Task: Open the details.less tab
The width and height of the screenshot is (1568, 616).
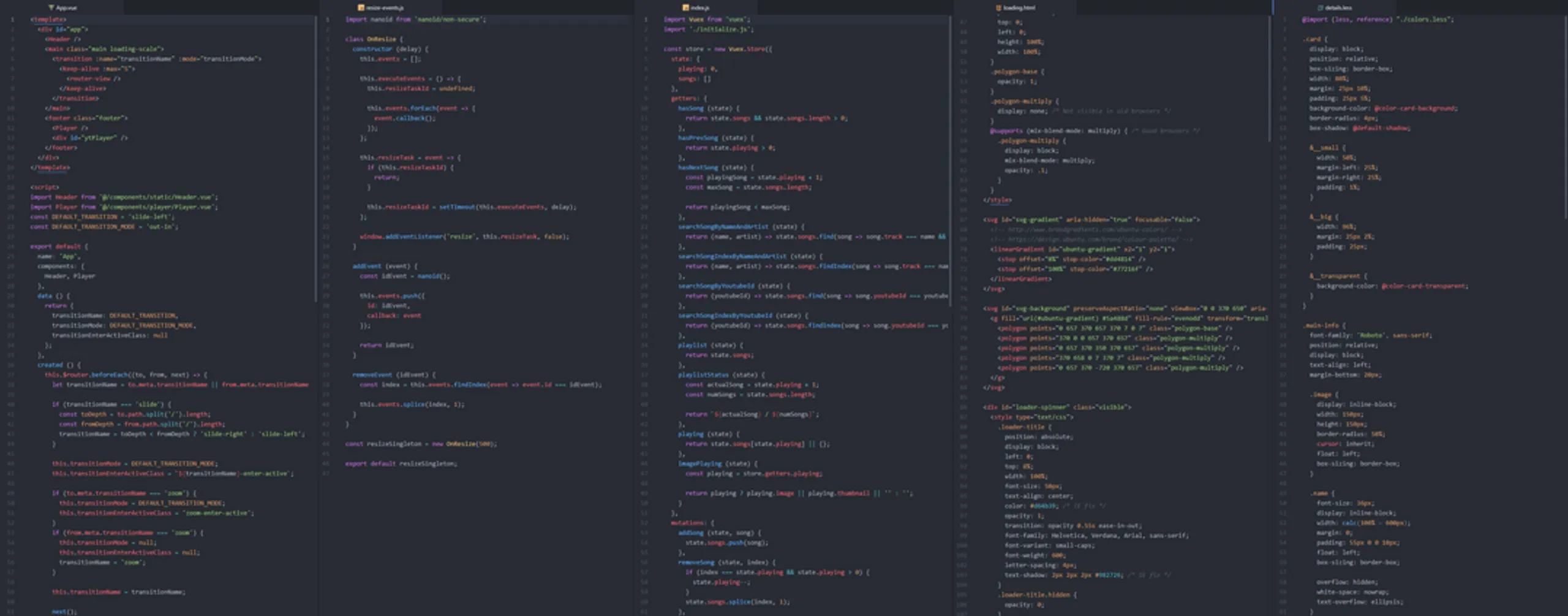Action: pos(1338,8)
